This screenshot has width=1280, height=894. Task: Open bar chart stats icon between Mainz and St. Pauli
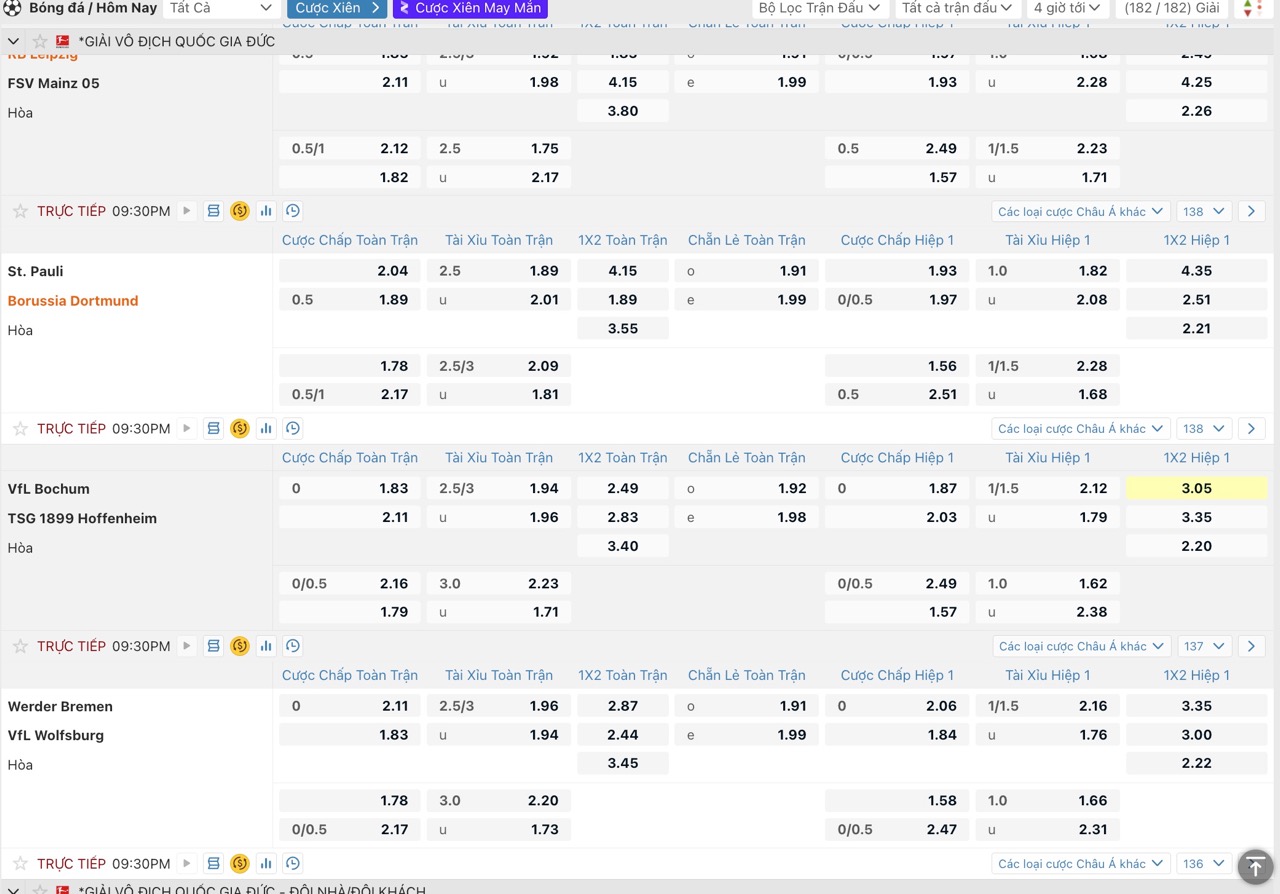266,211
